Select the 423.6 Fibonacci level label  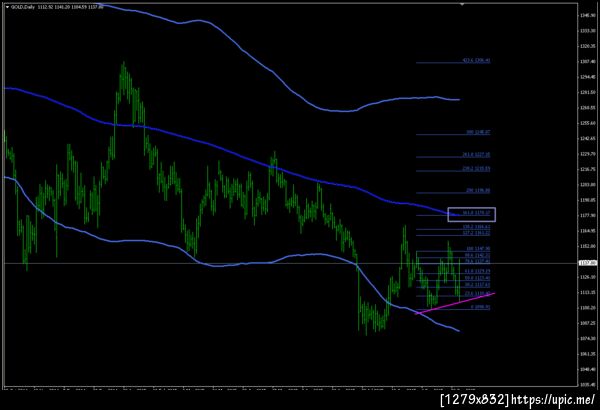point(476,60)
